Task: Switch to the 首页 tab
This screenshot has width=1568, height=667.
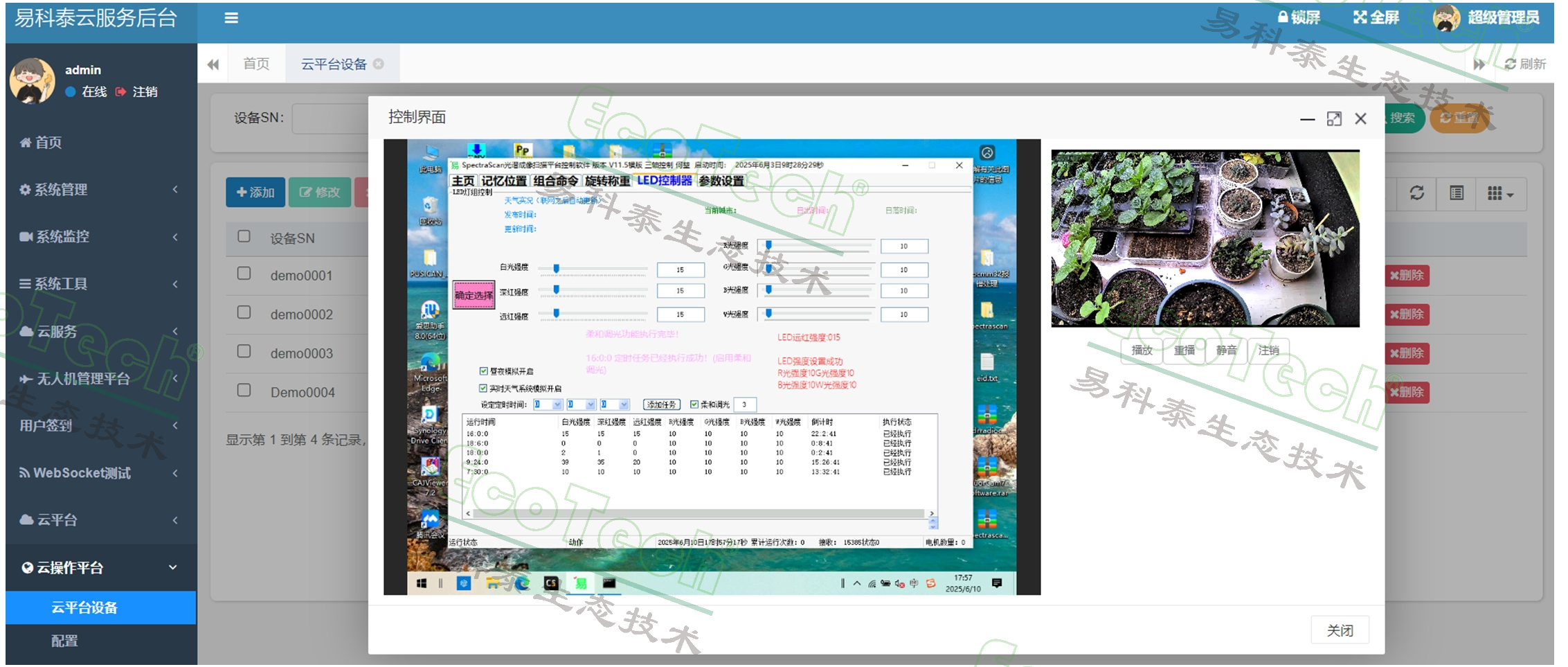Action: click(x=256, y=64)
